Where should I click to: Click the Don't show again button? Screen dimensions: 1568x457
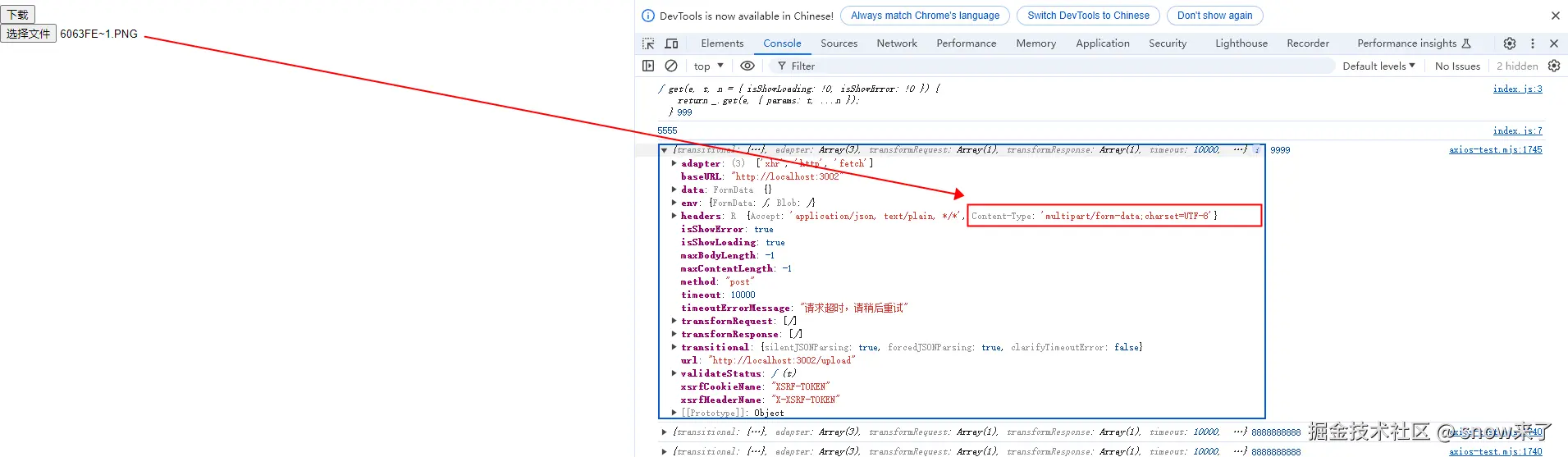1214,16
